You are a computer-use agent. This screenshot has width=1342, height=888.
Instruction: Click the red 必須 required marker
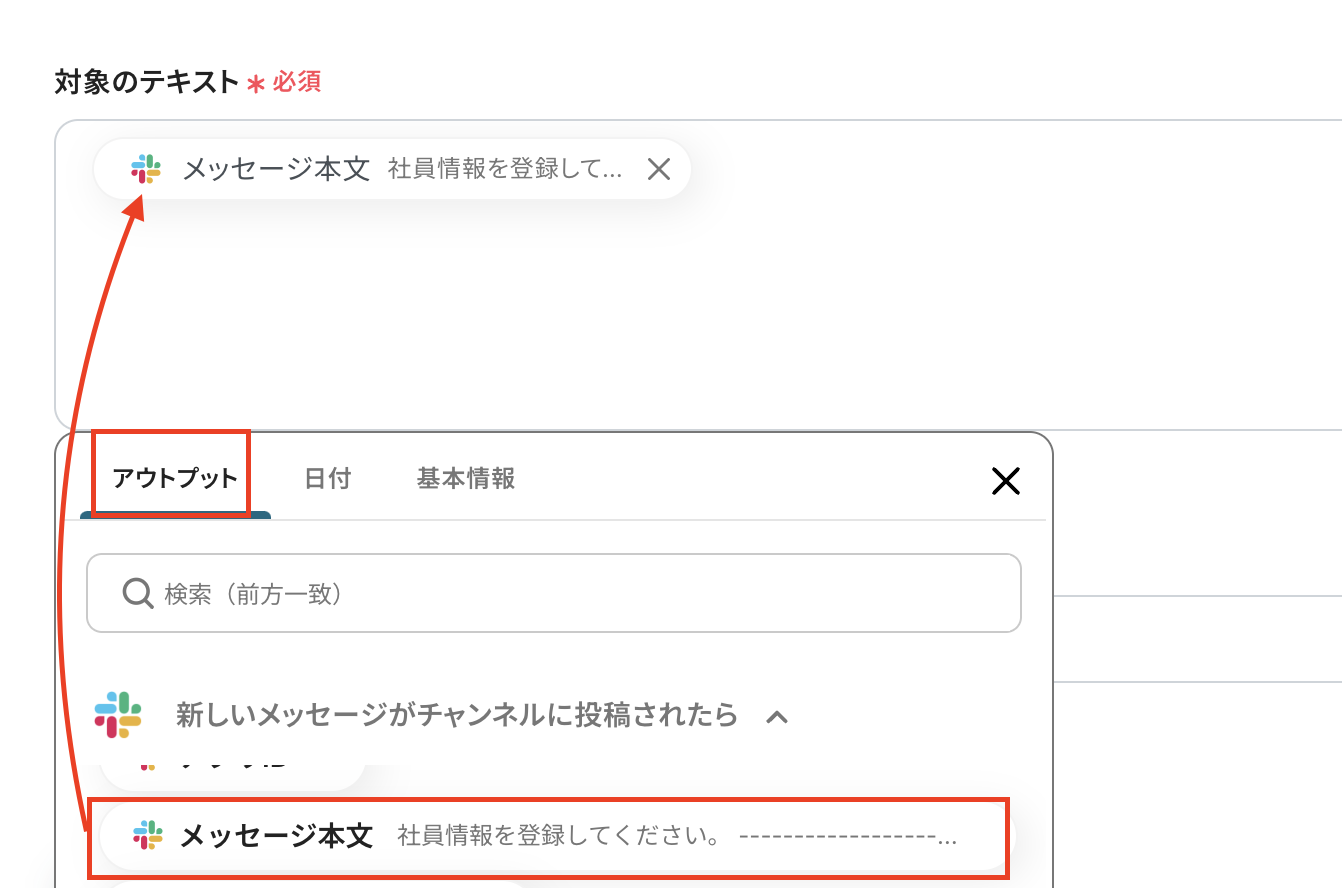pyautogui.click(x=297, y=82)
